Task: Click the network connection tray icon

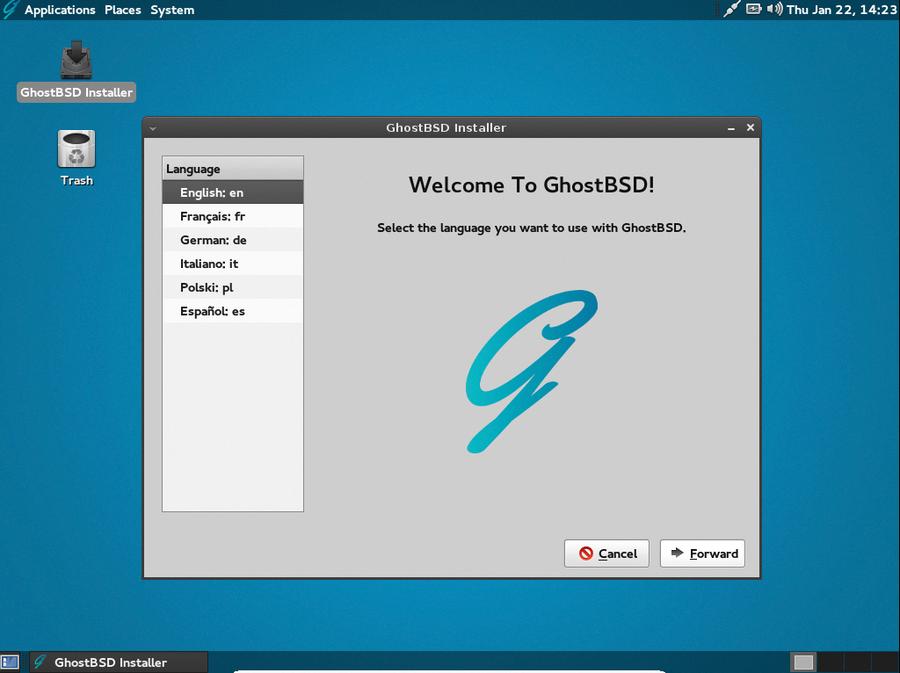Action: click(x=731, y=9)
